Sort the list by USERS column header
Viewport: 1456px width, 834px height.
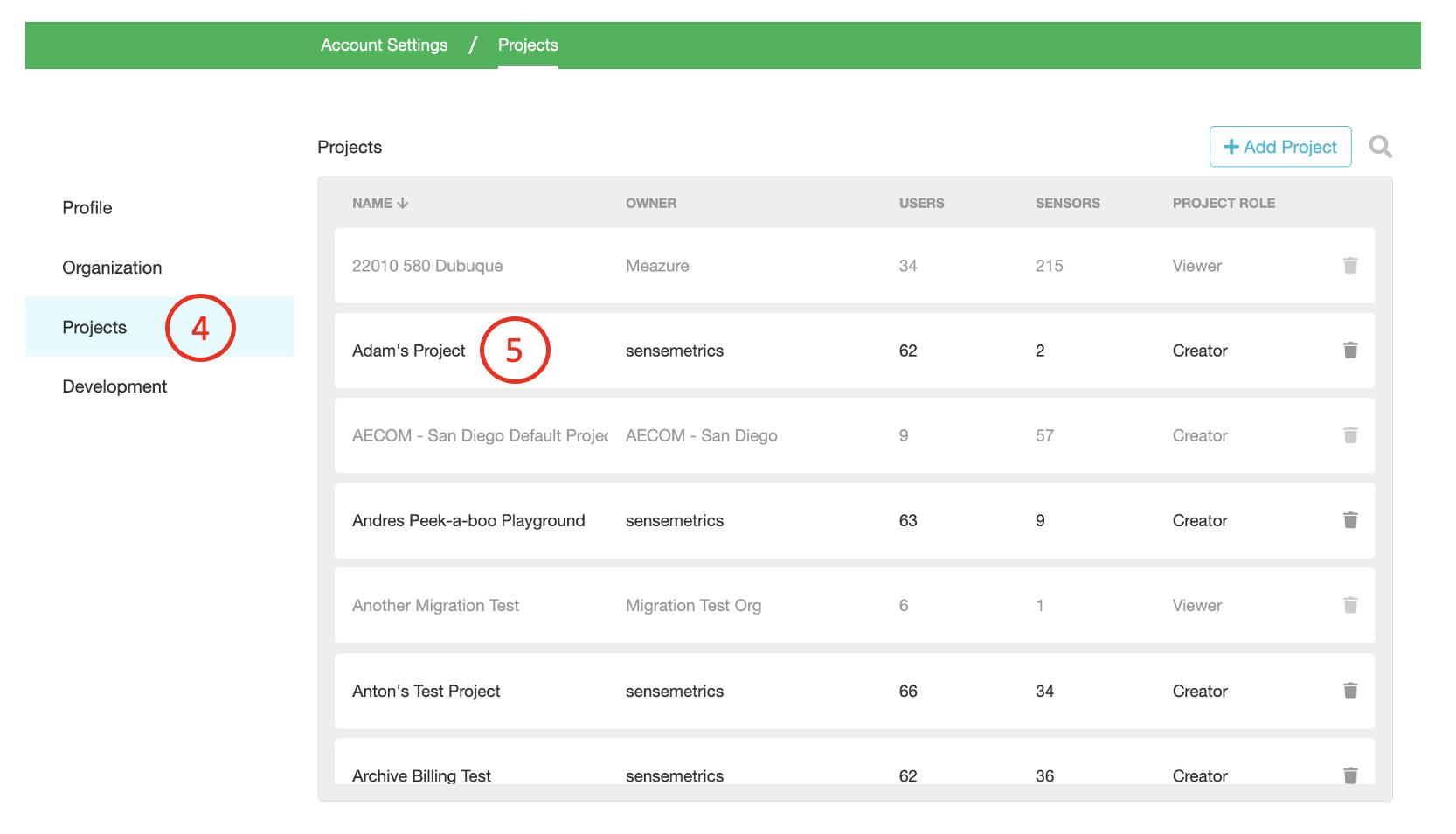point(921,203)
